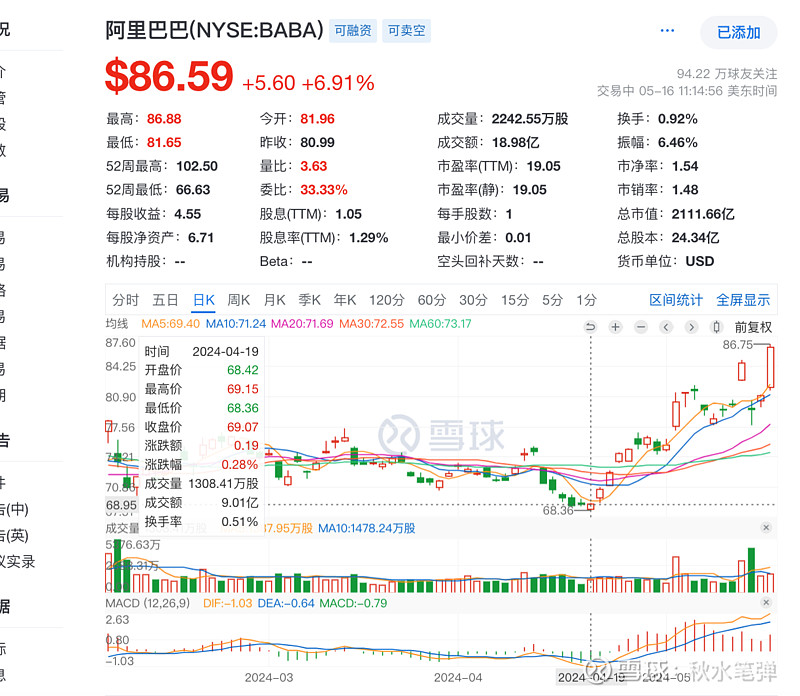Open 全屏显示 fullscreen chart view
Image resolution: width=800 pixels, height=696 pixels.
pyautogui.click(x=743, y=300)
